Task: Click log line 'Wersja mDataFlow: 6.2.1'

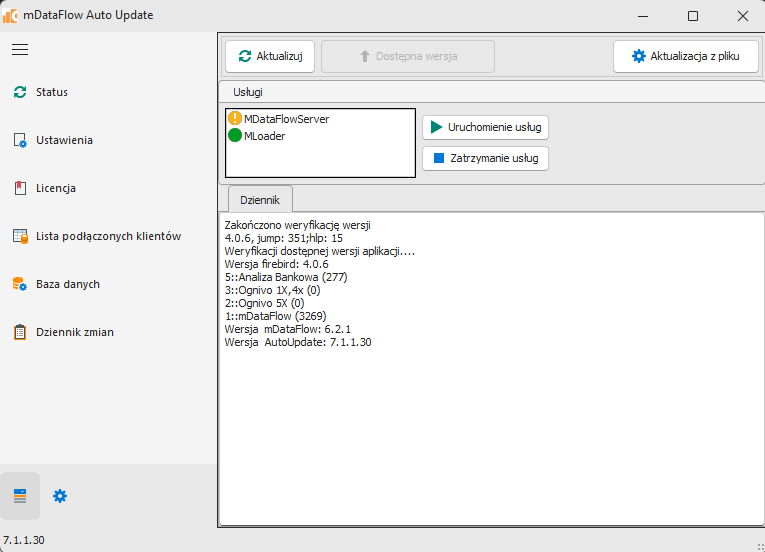Action: (x=287, y=329)
